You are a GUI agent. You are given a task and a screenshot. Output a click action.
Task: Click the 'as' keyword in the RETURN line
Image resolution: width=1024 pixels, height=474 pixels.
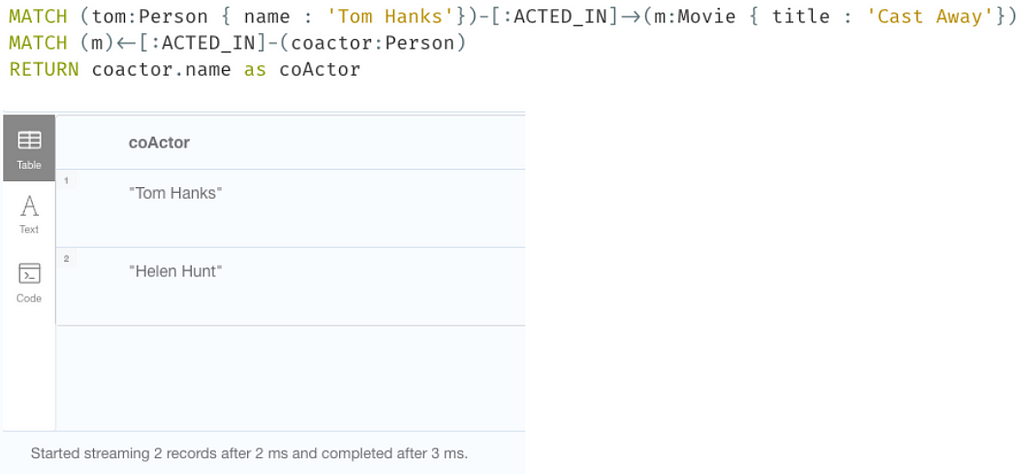tap(255, 69)
